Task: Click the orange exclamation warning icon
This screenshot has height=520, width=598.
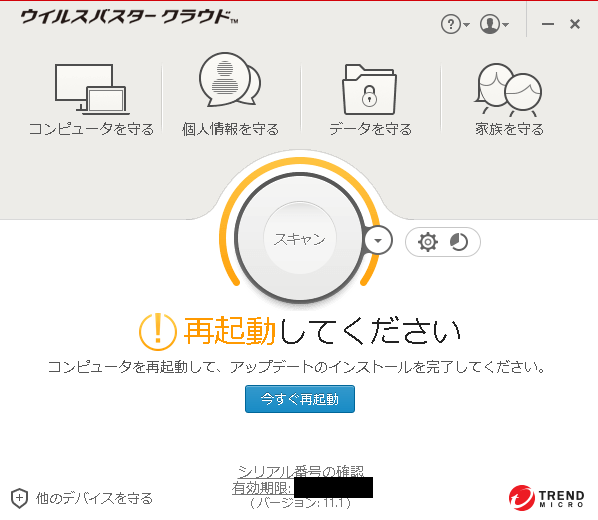Action: [x=158, y=332]
